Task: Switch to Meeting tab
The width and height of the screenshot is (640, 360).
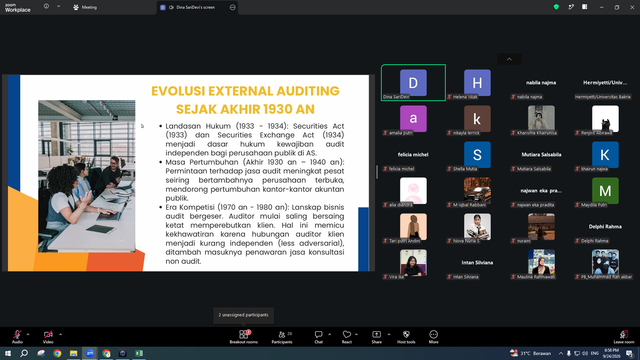Action: point(85,7)
